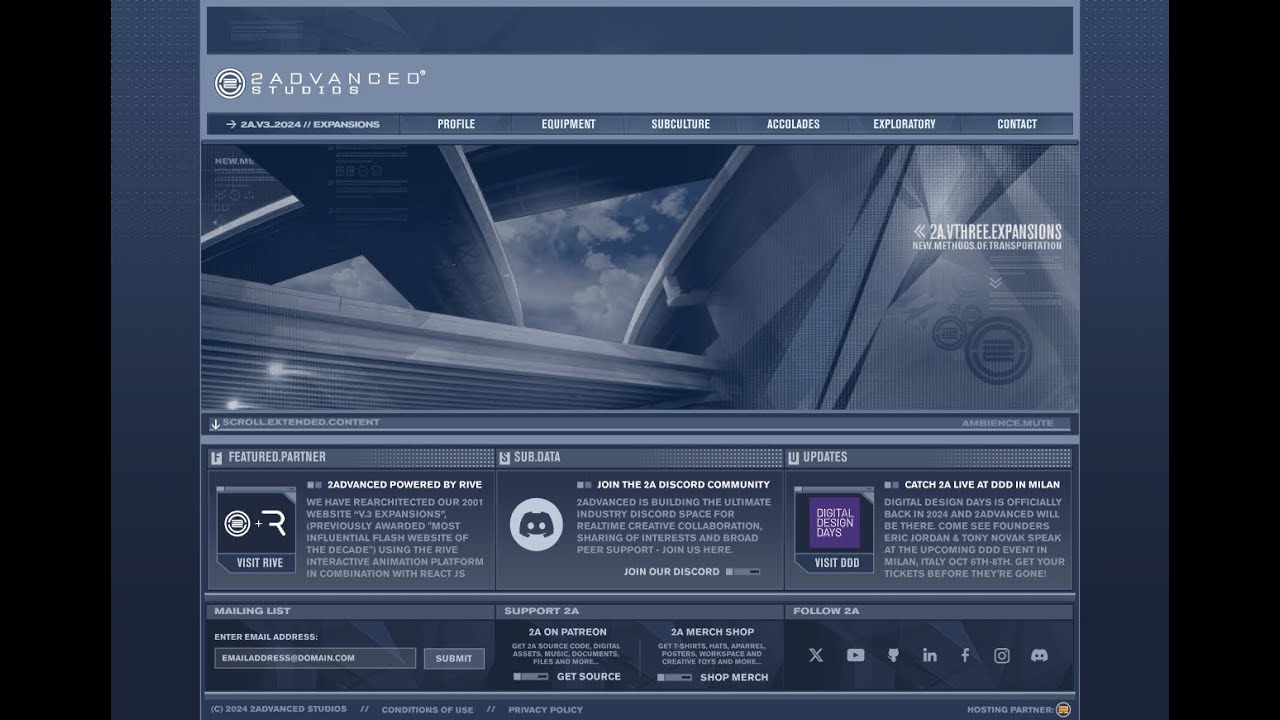Click the Sub.Data 'S' badge icon
This screenshot has height=720, width=1280.
[504, 458]
